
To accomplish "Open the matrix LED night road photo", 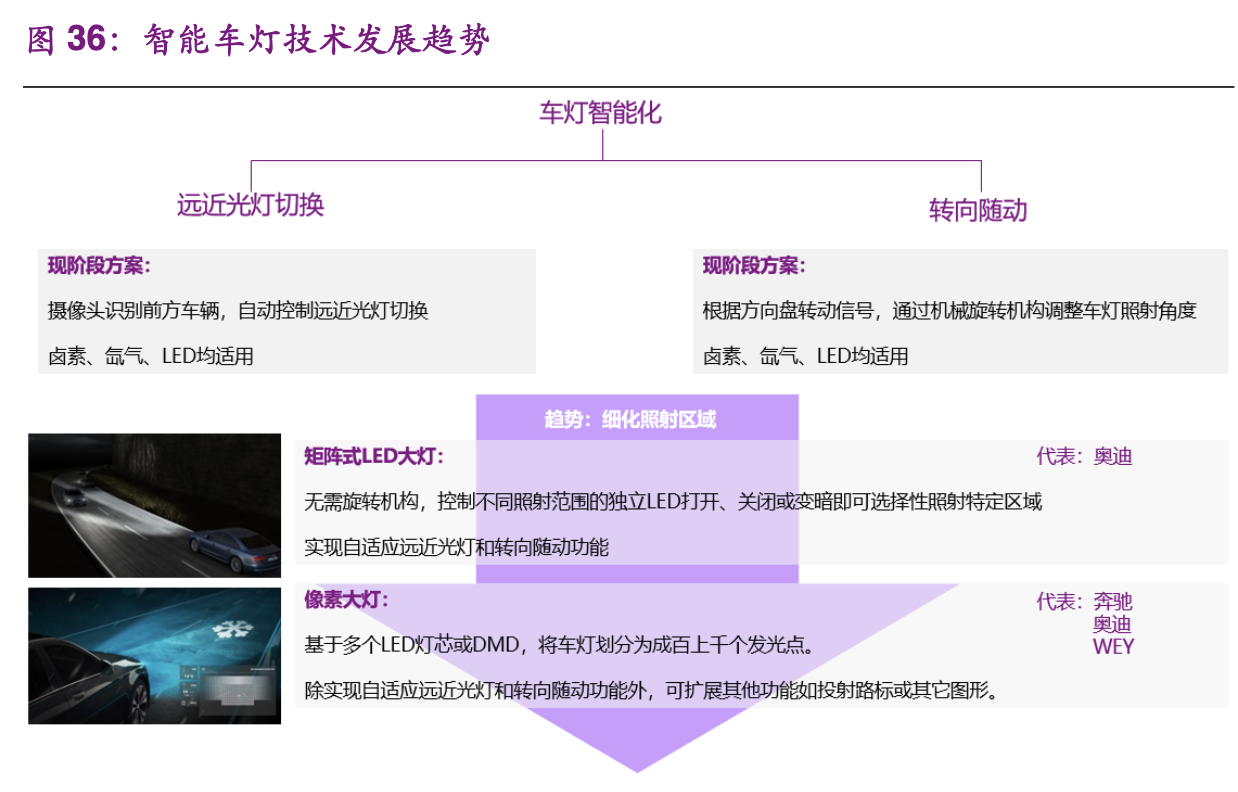I will pos(154,505).
